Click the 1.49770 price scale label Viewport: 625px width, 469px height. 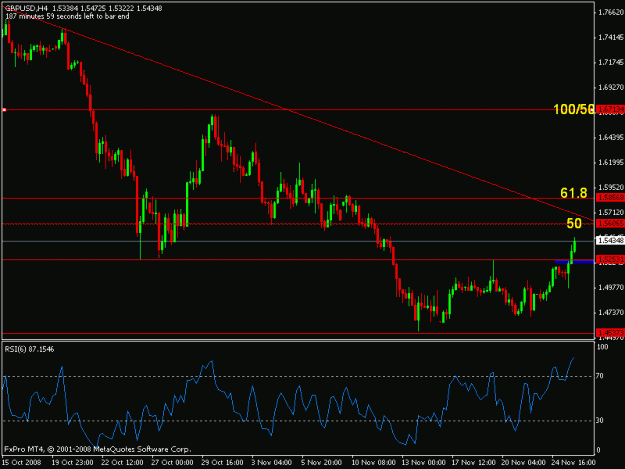[611, 287]
